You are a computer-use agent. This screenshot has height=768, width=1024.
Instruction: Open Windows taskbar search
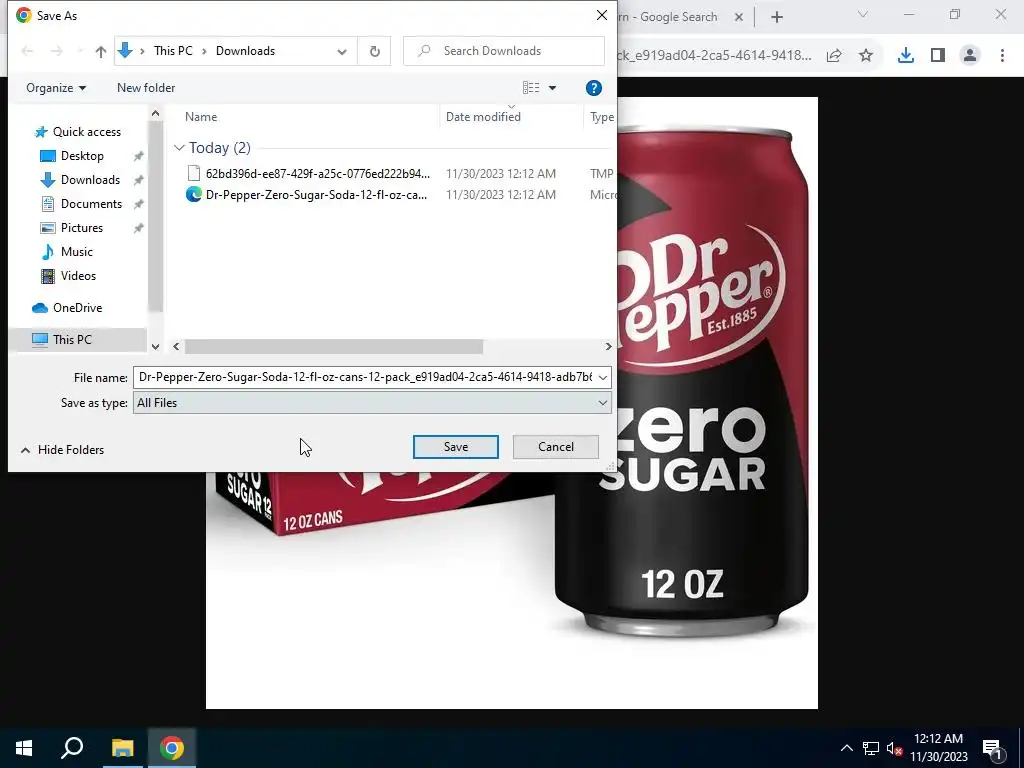(72, 748)
